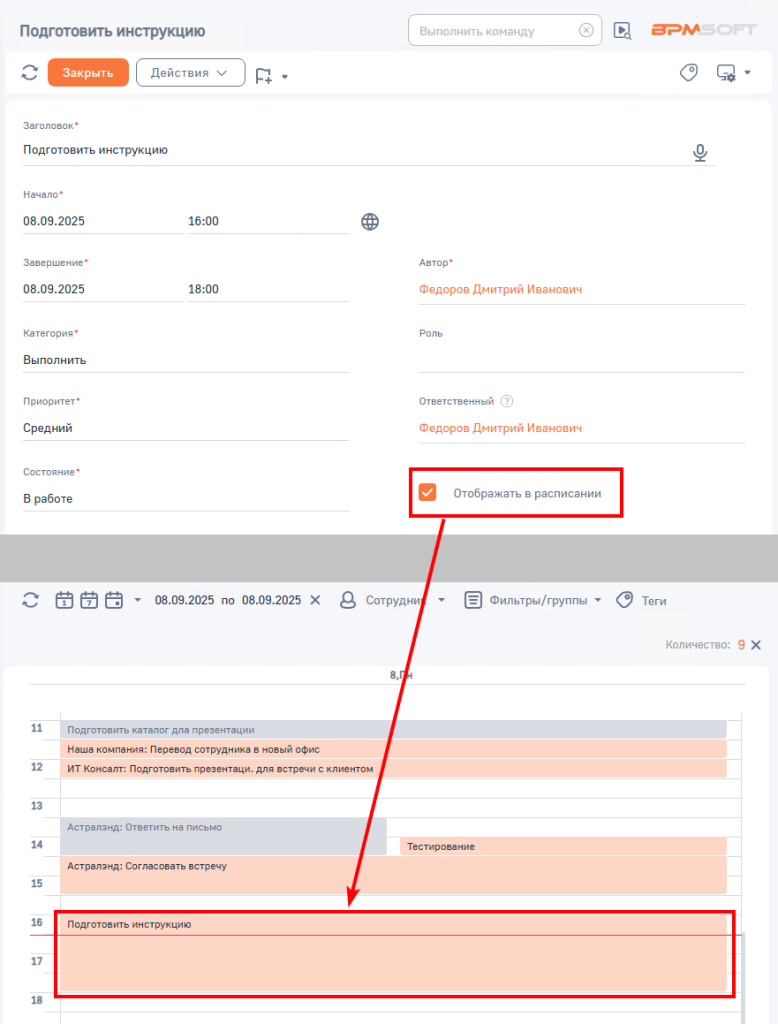Click the refresh icon beside Закрыть button

tap(29, 72)
